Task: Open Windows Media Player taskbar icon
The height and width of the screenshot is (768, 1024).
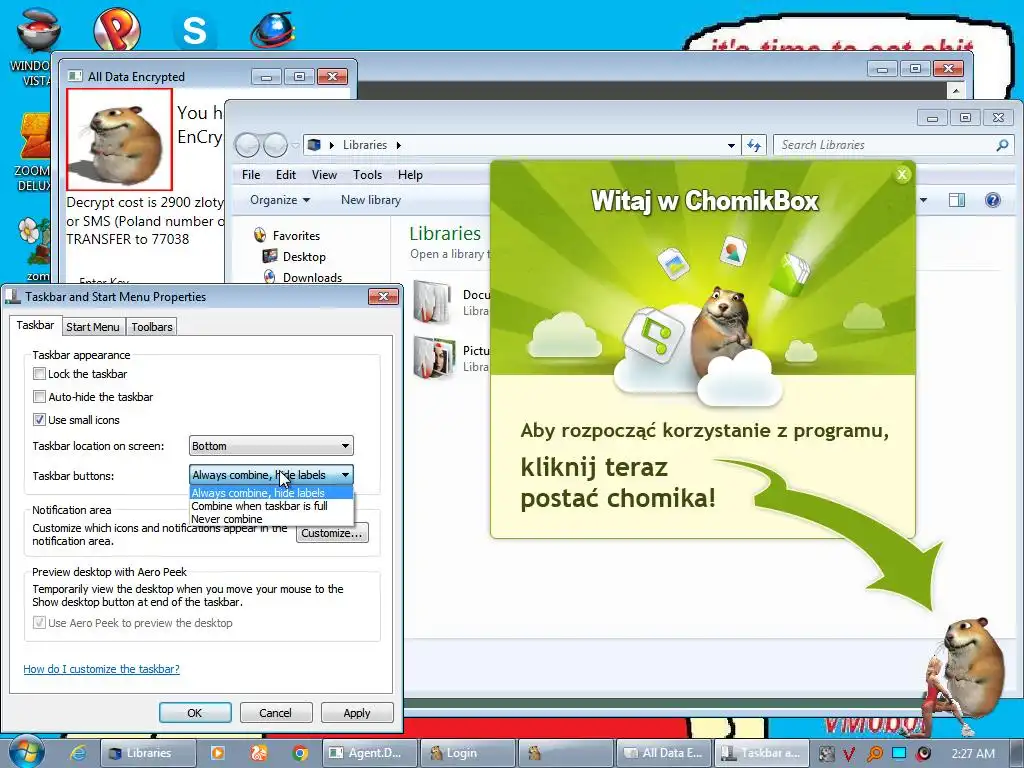Action: pos(217,753)
